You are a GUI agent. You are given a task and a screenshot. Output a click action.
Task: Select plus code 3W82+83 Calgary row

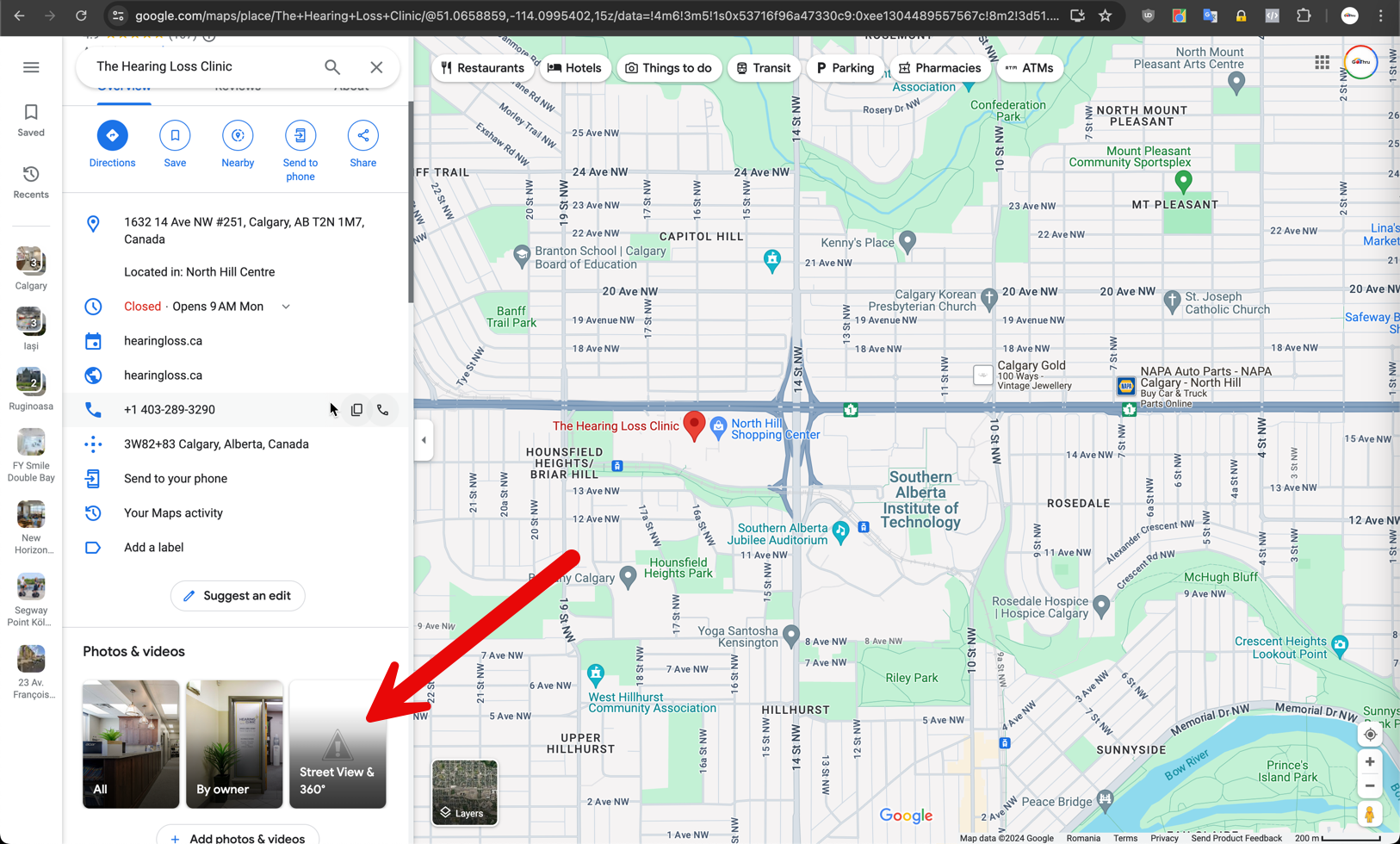[236, 444]
